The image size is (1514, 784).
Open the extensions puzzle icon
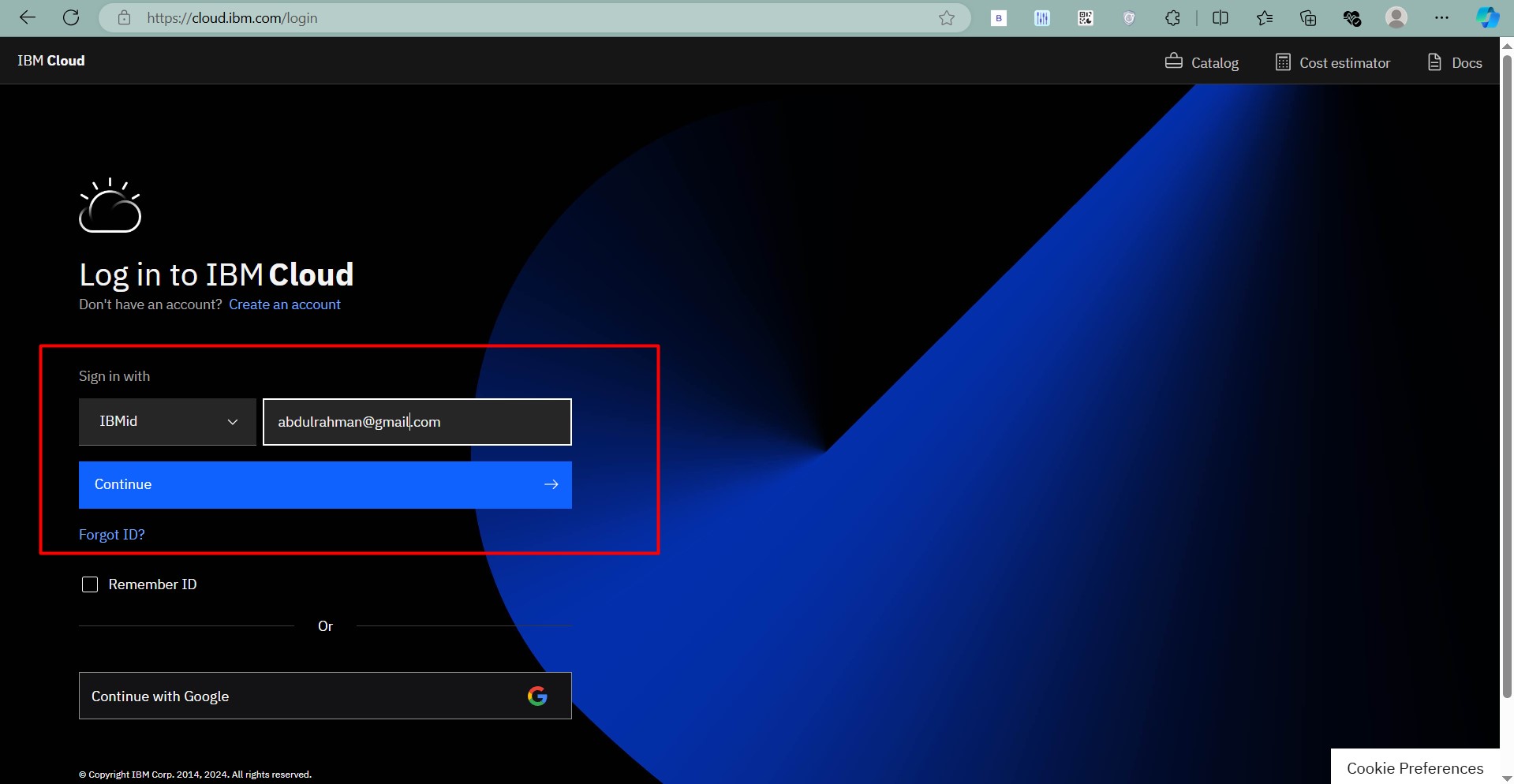[1173, 18]
